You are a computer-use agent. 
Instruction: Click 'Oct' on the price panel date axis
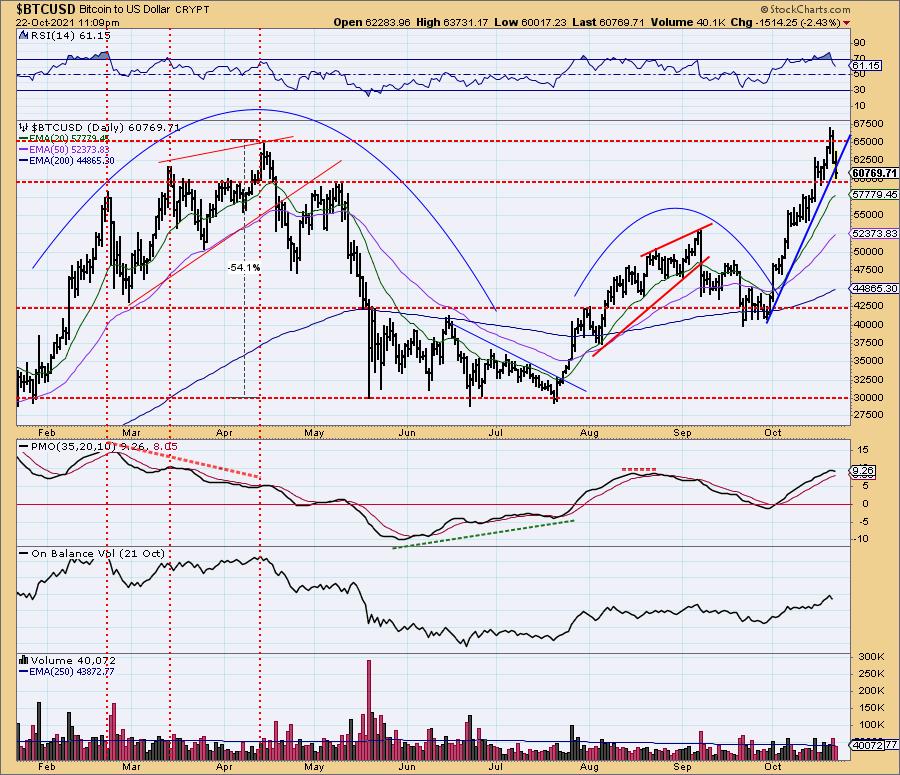click(773, 433)
